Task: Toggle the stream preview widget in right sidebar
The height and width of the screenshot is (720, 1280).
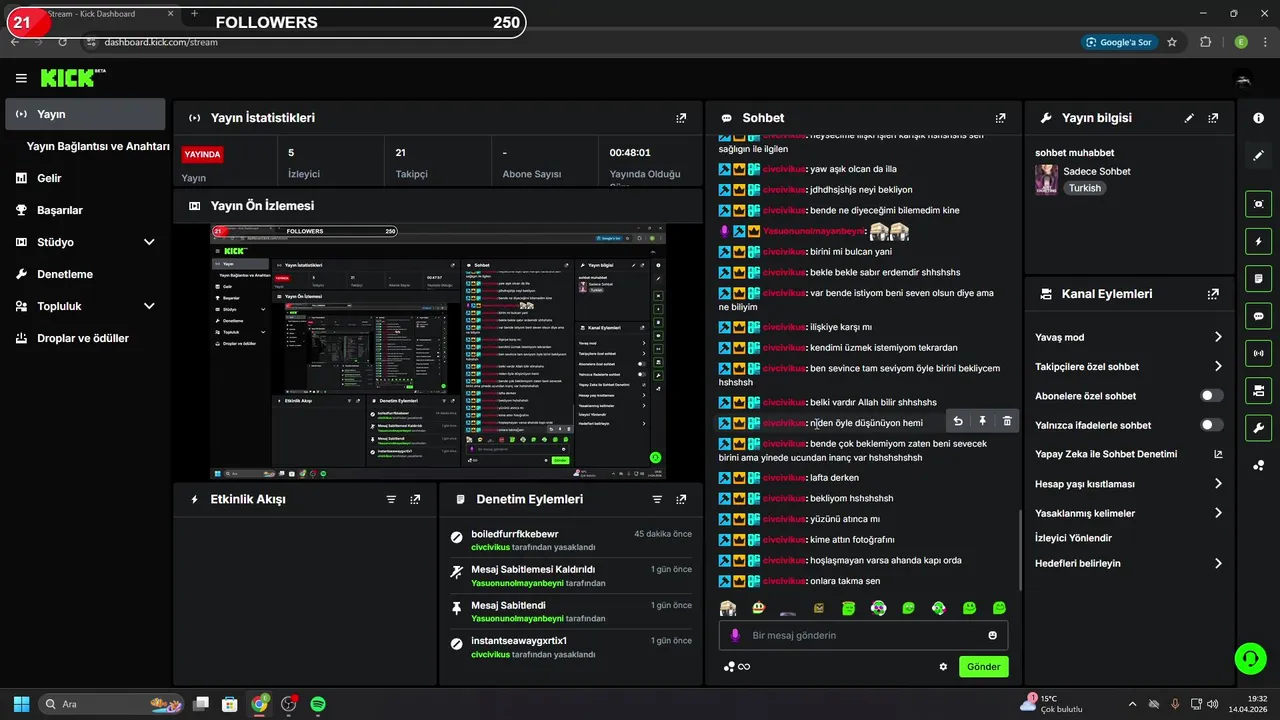Action: (x=1258, y=204)
